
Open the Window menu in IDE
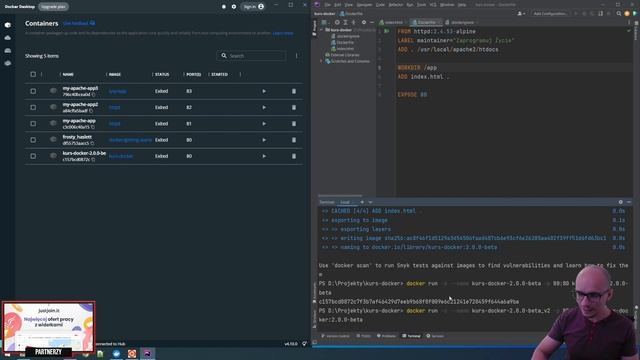point(447,5)
